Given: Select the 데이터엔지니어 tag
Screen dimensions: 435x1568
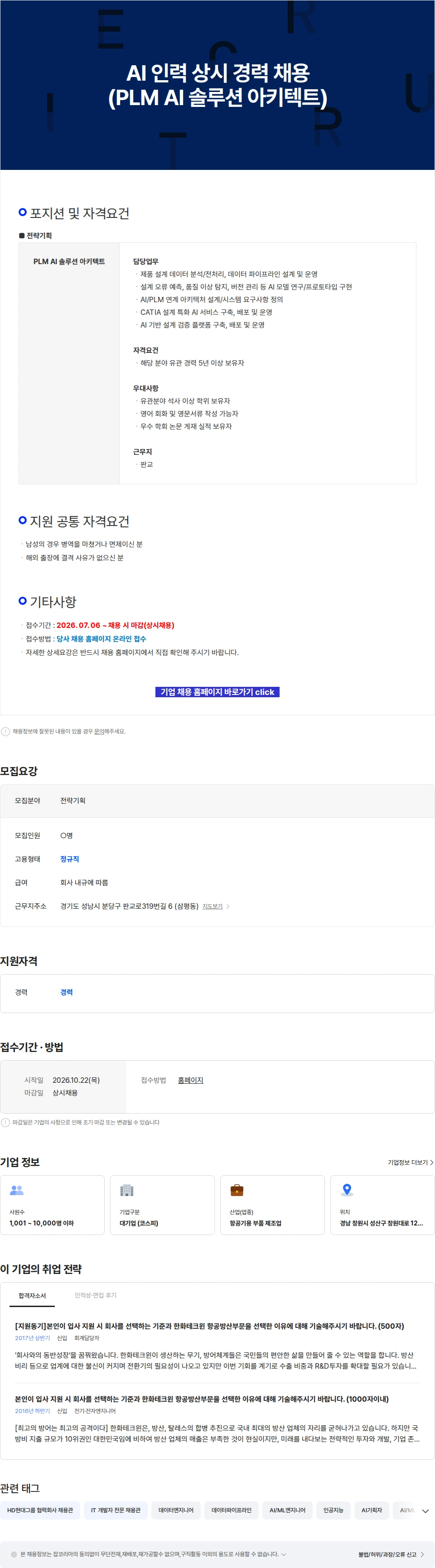Looking at the screenshot, I should 176,1510.
